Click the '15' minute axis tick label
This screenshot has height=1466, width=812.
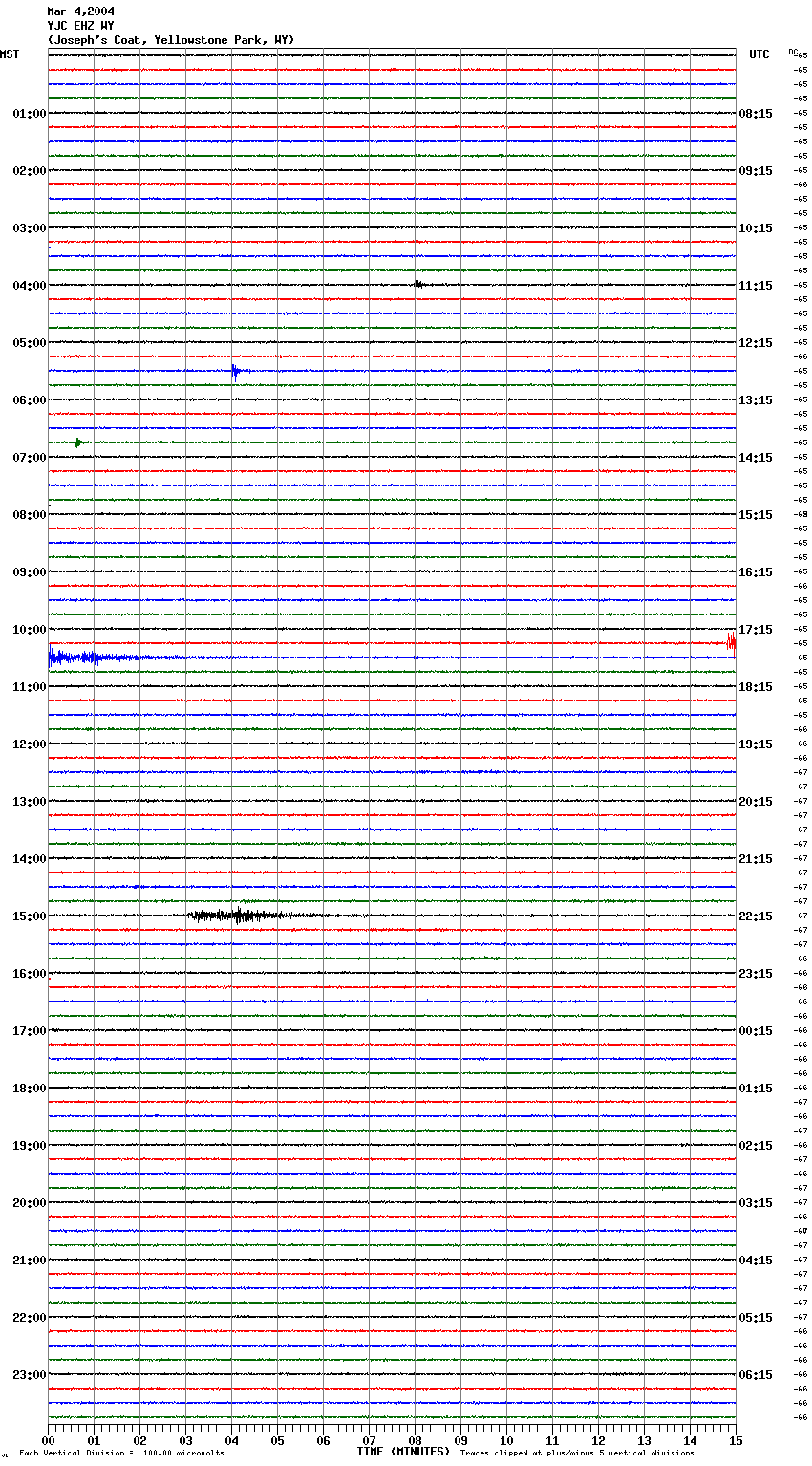(736, 1441)
